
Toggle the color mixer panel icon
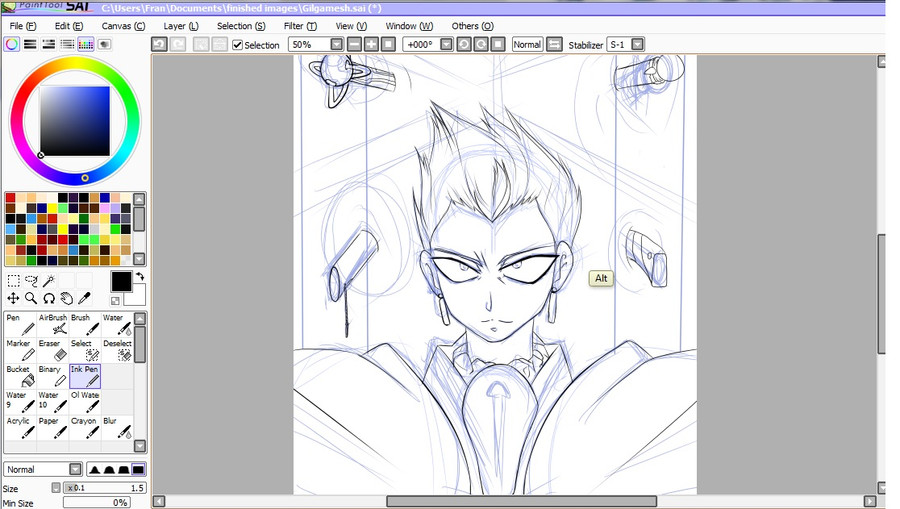(67, 44)
